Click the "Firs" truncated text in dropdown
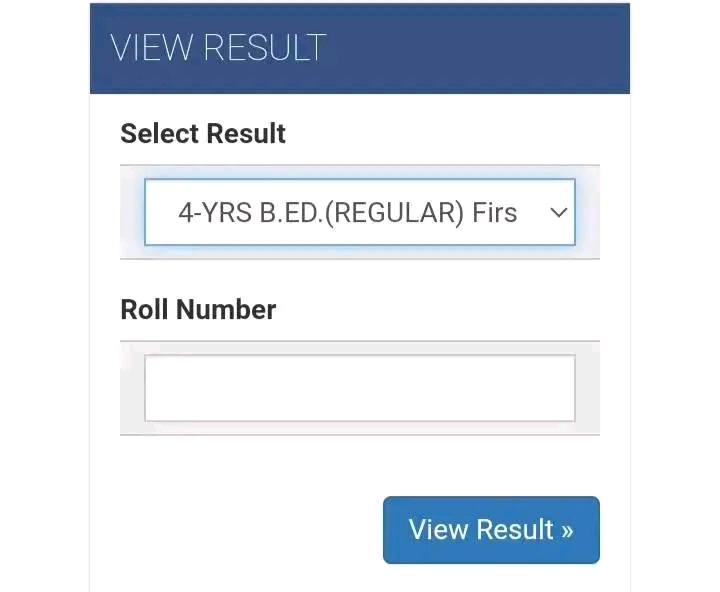 click(x=495, y=213)
